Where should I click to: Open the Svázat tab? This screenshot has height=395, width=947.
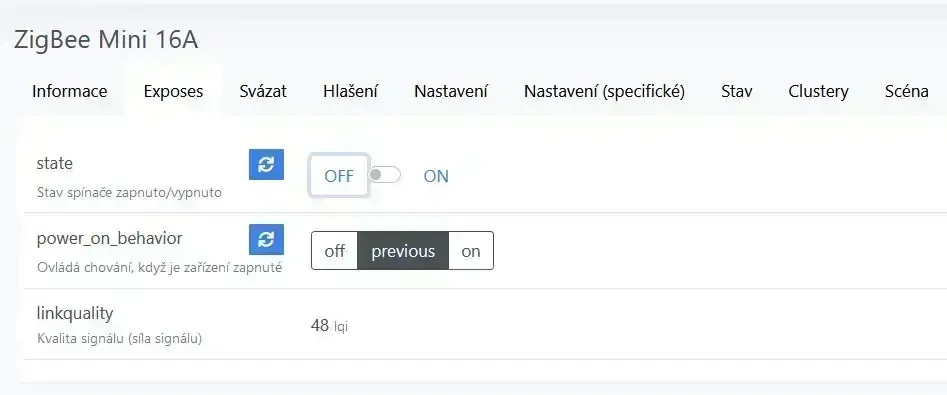click(x=263, y=91)
